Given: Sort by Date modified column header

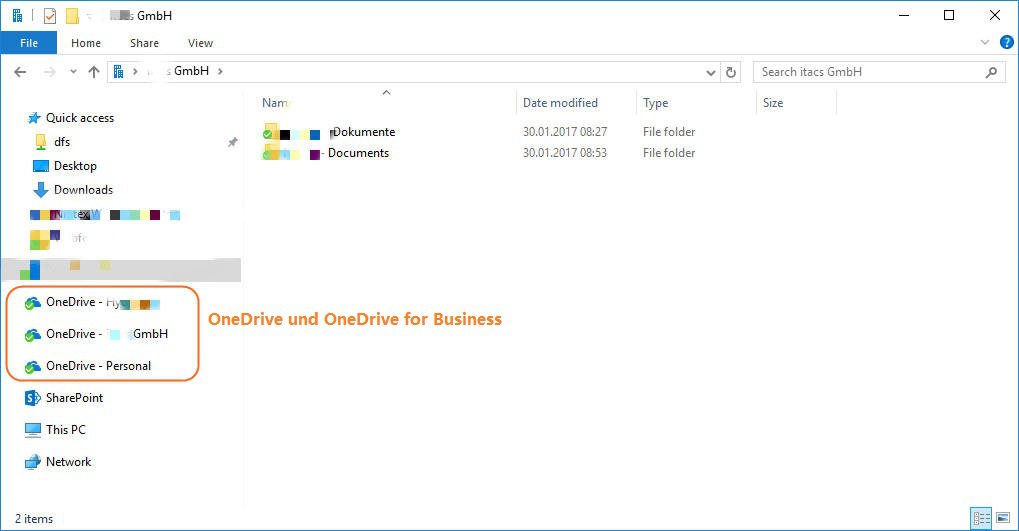Looking at the screenshot, I should point(560,103).
